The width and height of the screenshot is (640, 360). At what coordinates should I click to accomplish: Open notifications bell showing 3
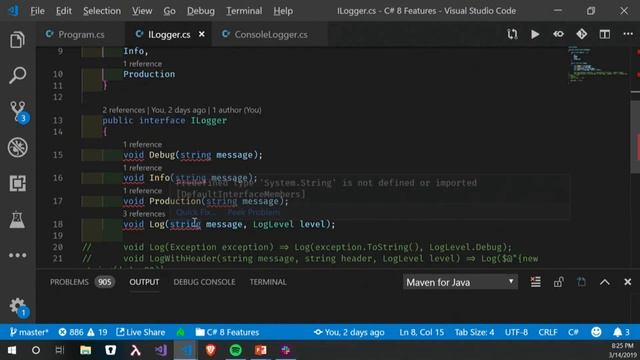tap(622, 332)
